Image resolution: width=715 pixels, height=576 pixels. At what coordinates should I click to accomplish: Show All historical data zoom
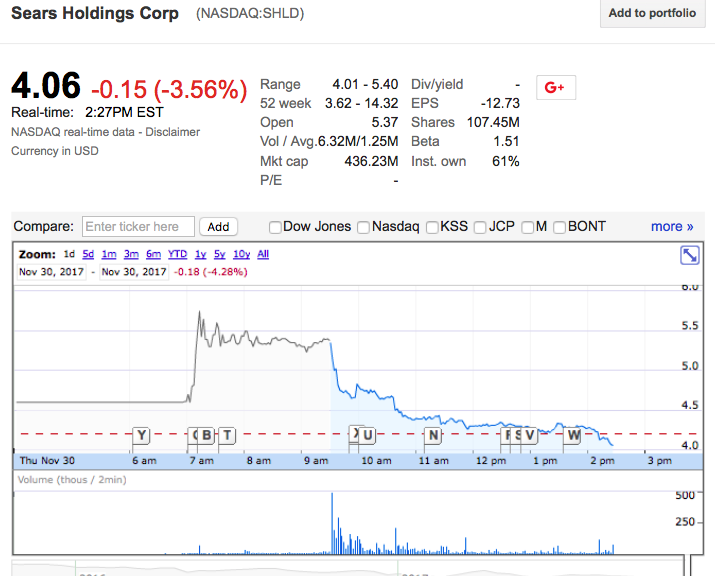click(263, 254)
